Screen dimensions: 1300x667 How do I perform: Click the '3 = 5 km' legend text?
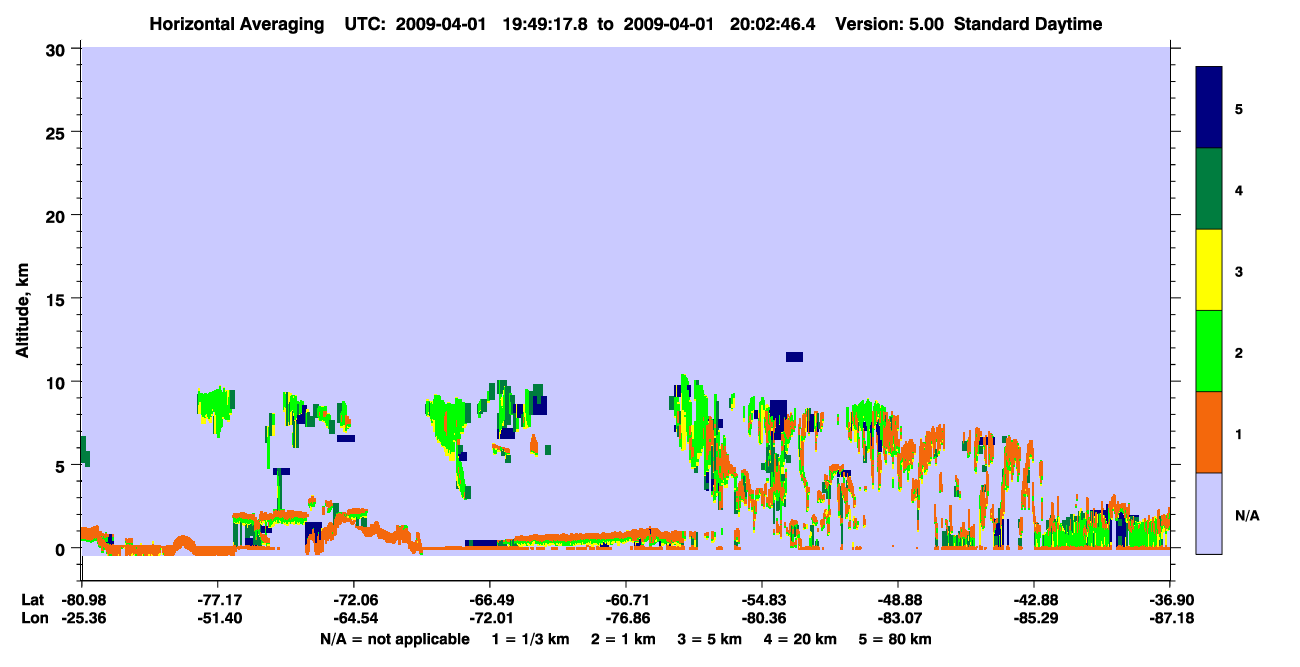point(710,639)
